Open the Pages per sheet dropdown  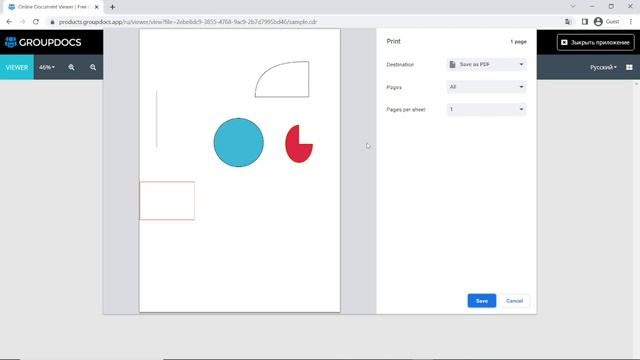click(x=486, y=109)
